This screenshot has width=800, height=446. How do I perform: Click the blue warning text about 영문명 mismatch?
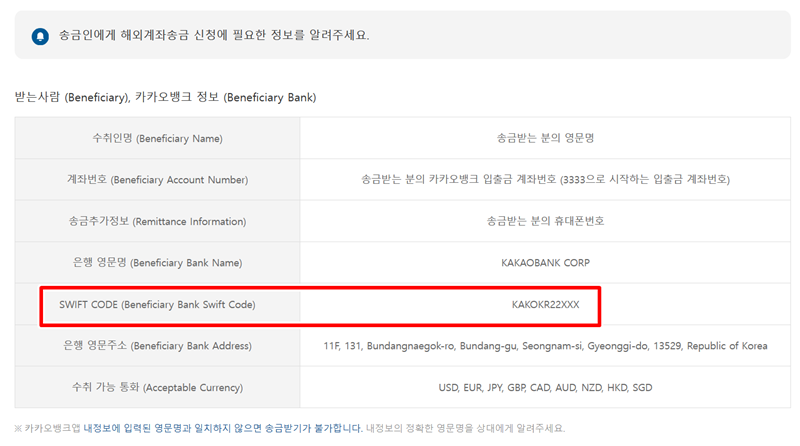click(x=223, y=428)
